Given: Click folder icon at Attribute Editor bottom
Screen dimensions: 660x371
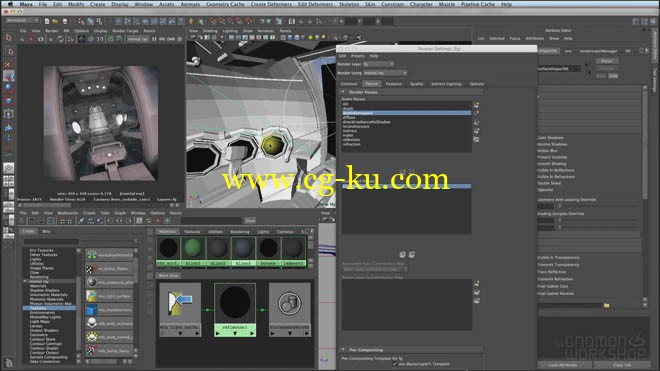Looking at the screenshot, I should 607,305.
